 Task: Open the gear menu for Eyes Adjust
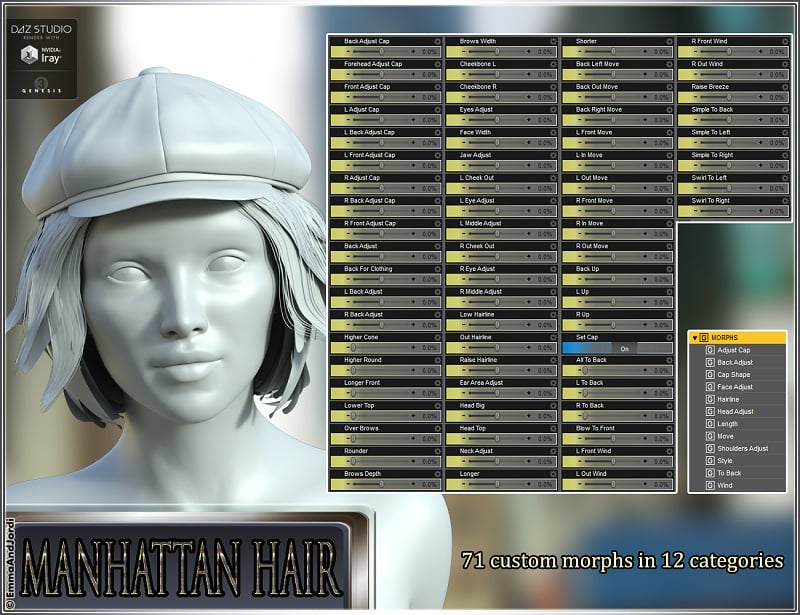click(553, 110)
